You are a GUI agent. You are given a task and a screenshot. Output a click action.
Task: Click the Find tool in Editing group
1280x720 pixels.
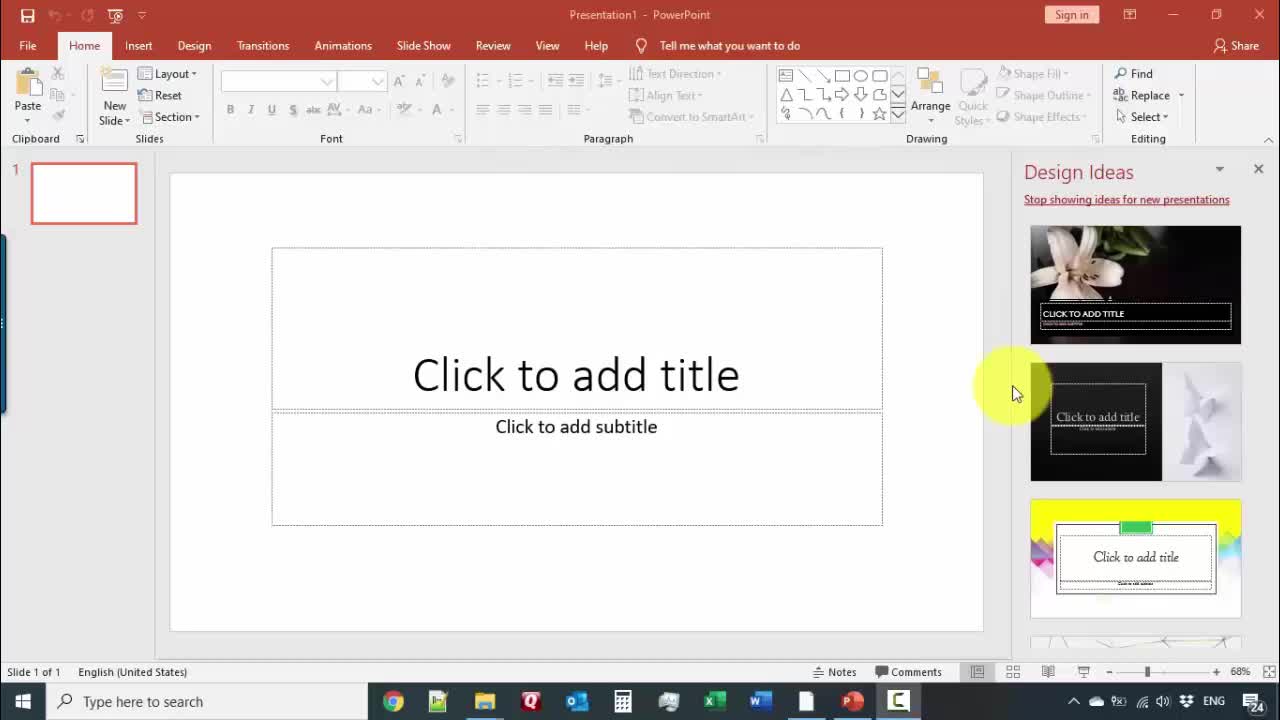tap(1133, 74)
